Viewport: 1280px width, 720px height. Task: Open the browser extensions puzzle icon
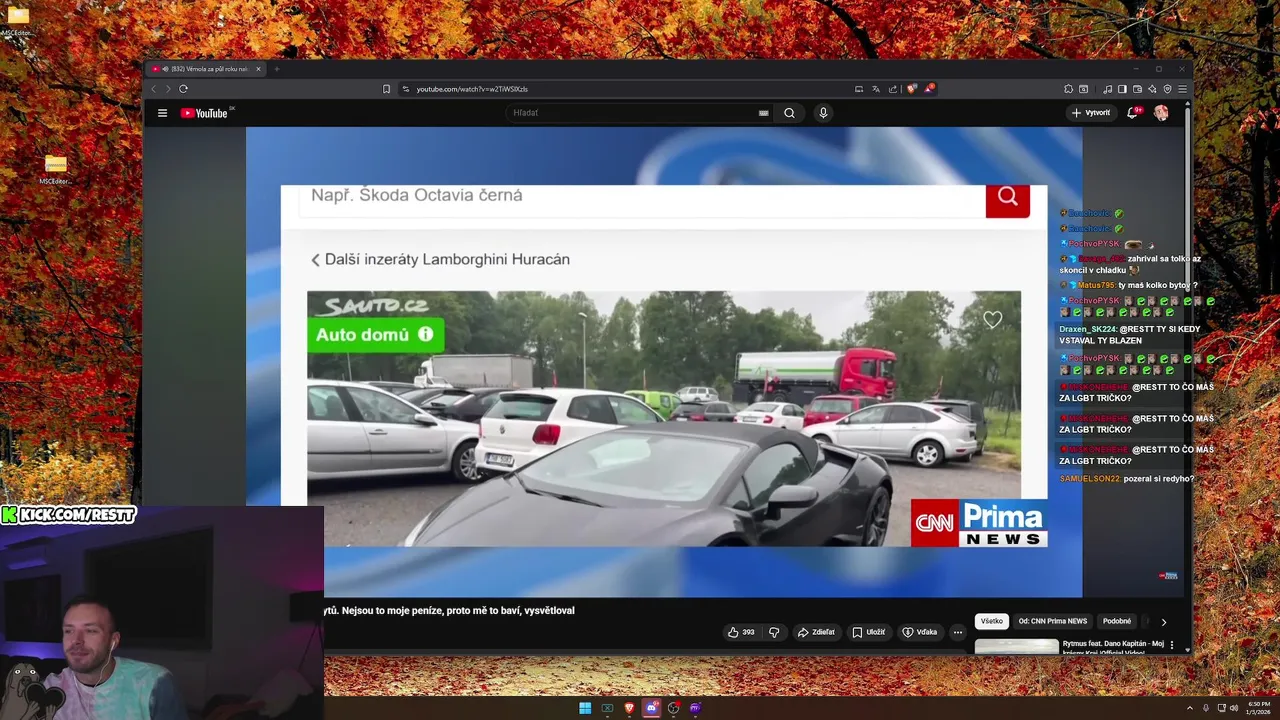click(x=1068, y=89)
